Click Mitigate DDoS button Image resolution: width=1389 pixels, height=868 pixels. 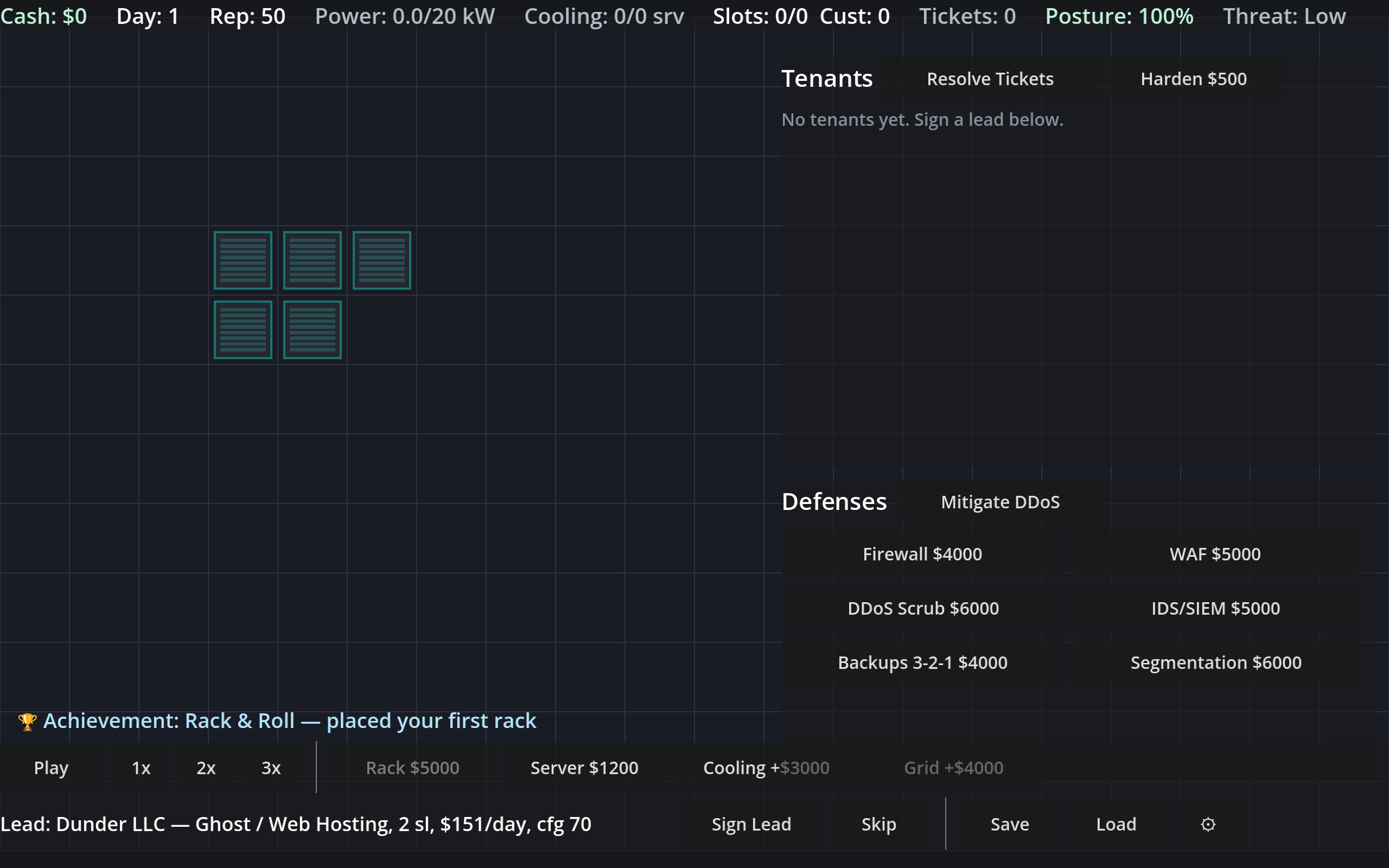(x=1001, y=502)
